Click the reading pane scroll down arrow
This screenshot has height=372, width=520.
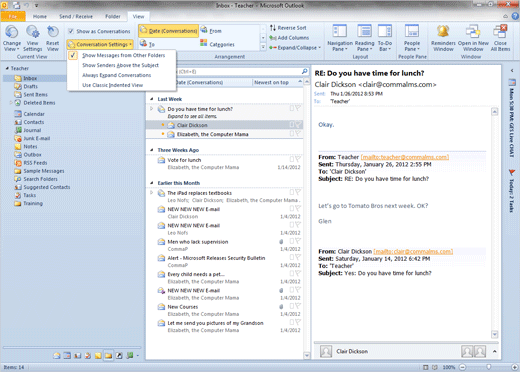(x=495, y=334)
